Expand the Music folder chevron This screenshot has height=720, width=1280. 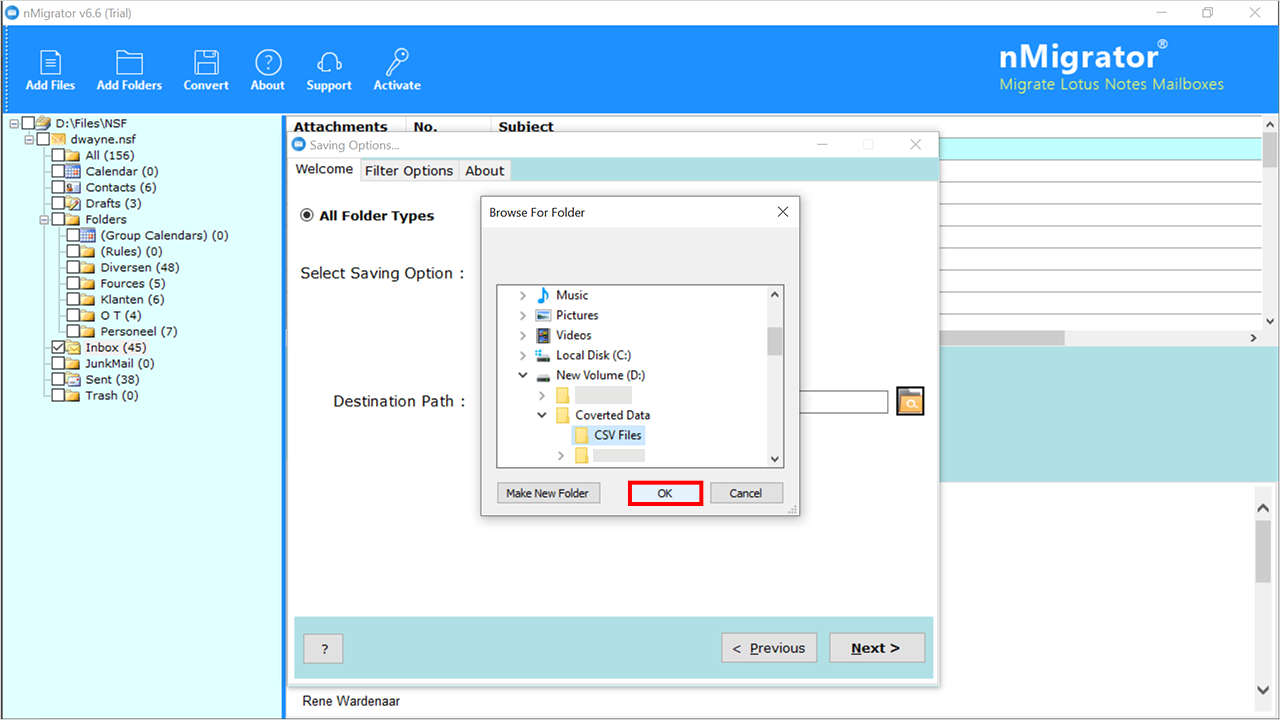[x=522, y=295]
